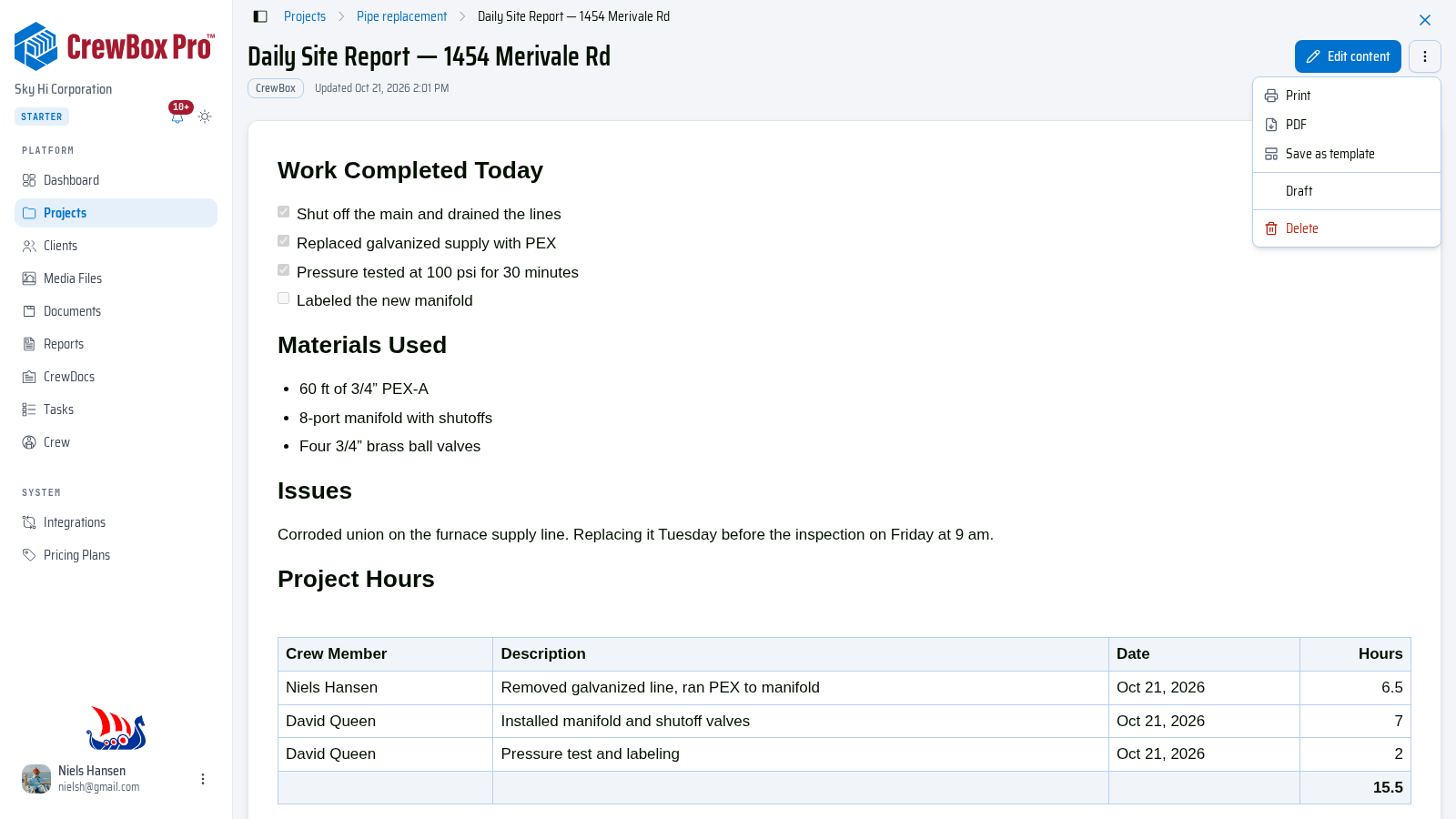Open Crew in the sidebar
Image resolution: width=1456 pixels, height=819 pixels.
coord(116,442)
